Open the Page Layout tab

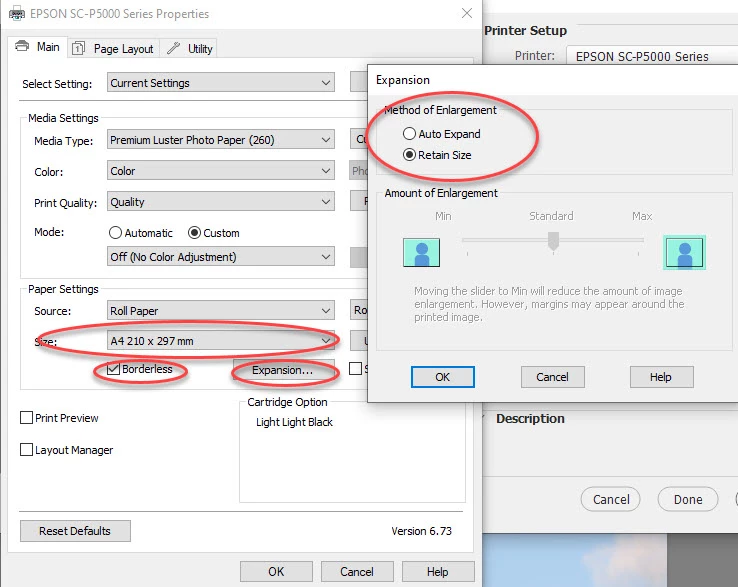tap(113, 48)
